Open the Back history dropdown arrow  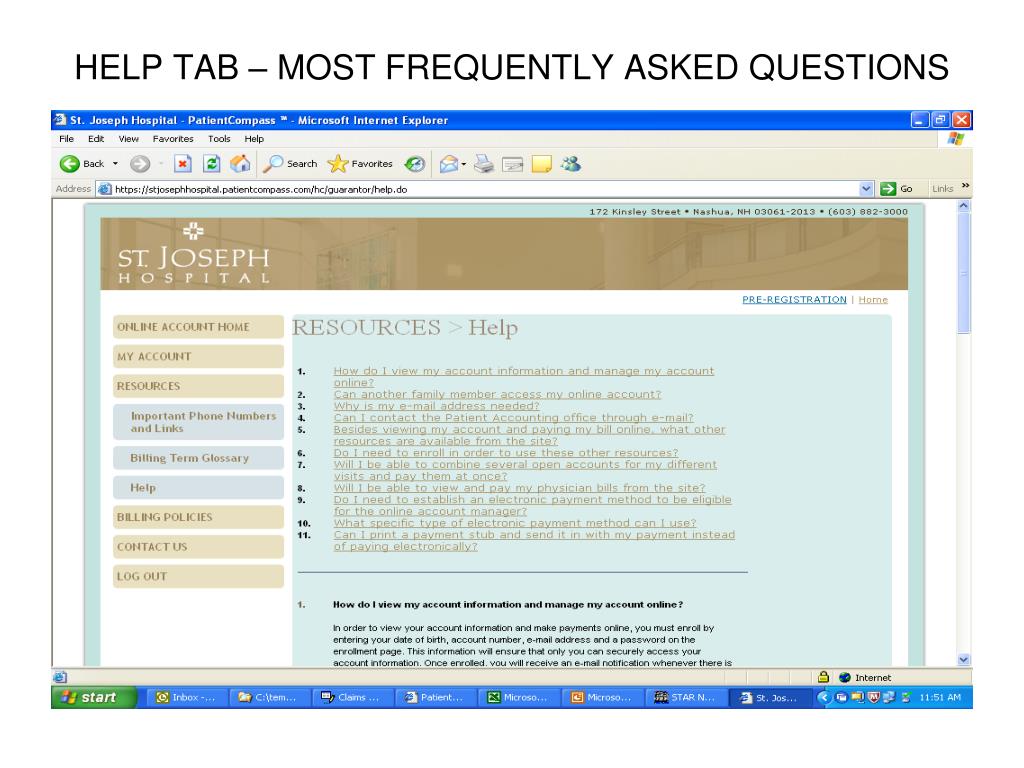pos(116,164)
